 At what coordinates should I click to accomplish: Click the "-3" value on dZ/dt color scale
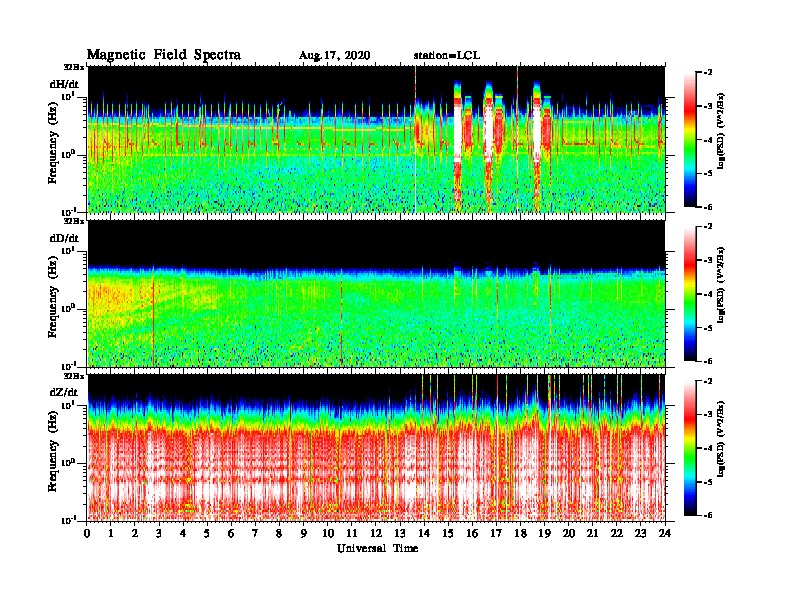coord(708,415)
